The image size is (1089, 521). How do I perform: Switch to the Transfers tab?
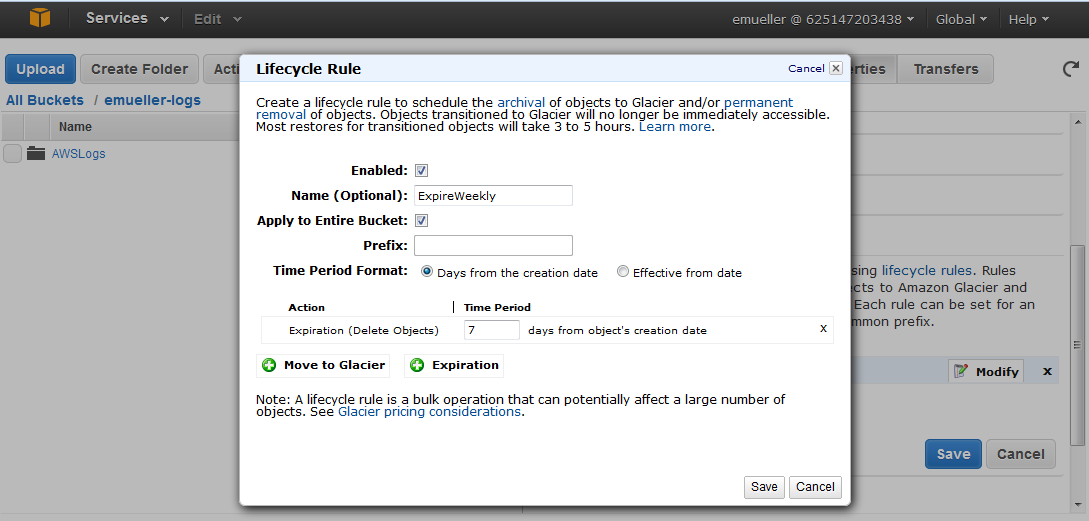945,69
